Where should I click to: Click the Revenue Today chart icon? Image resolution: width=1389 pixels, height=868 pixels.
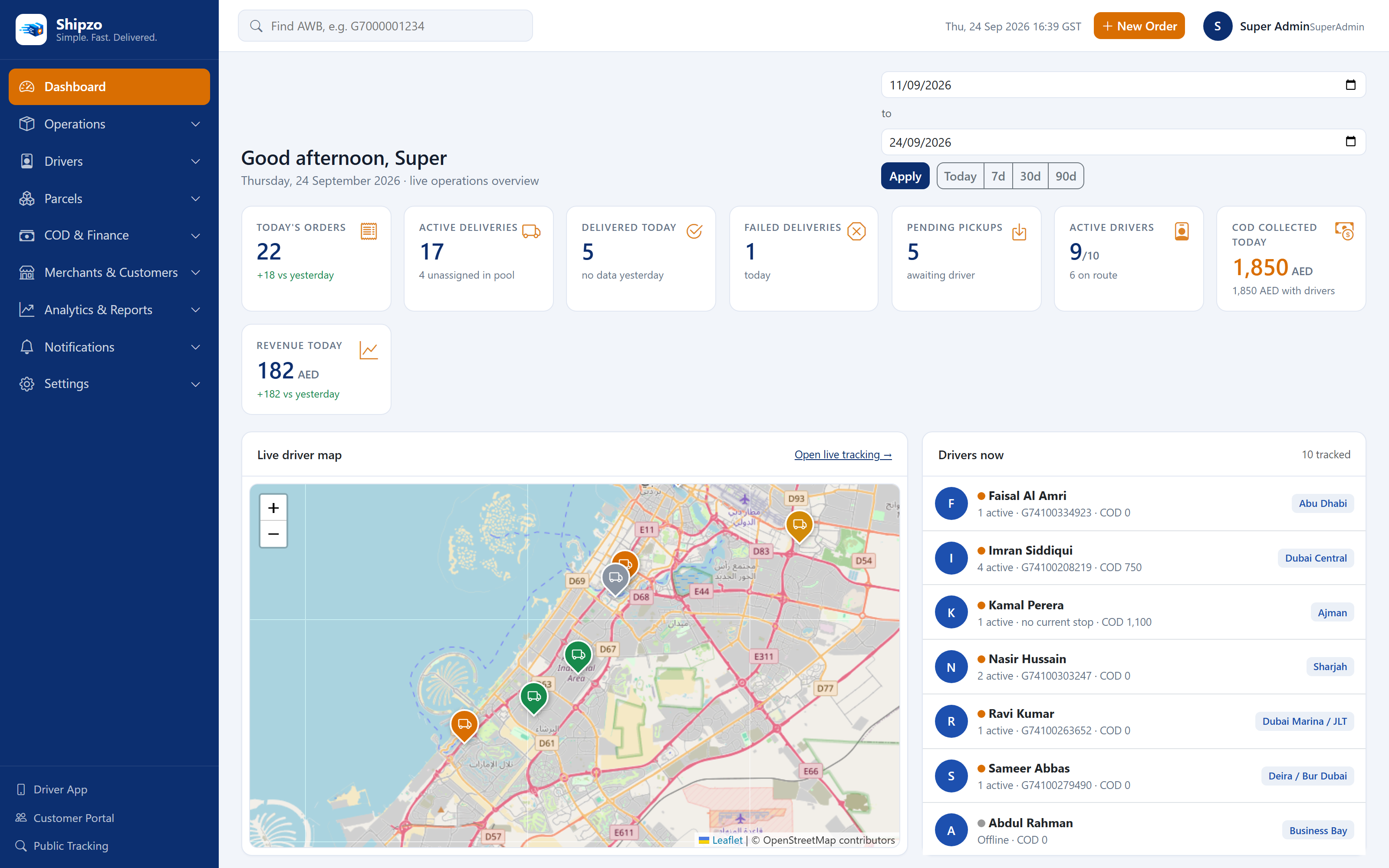tap(369, 350)
